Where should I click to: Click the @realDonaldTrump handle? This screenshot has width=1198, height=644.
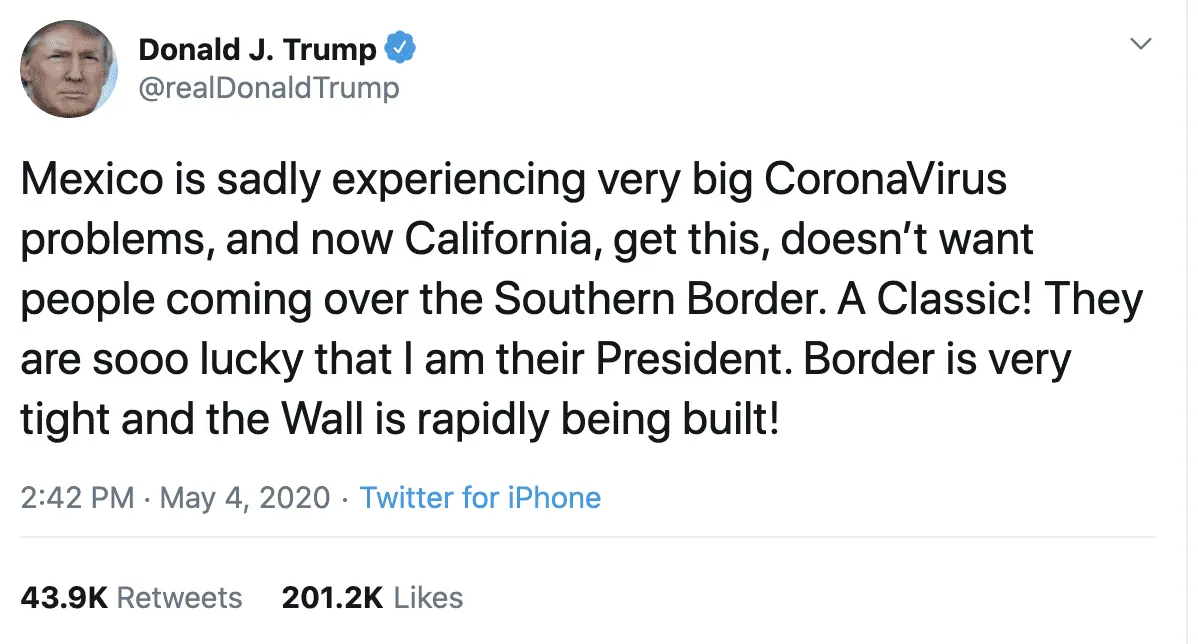(x=269, y=88)
